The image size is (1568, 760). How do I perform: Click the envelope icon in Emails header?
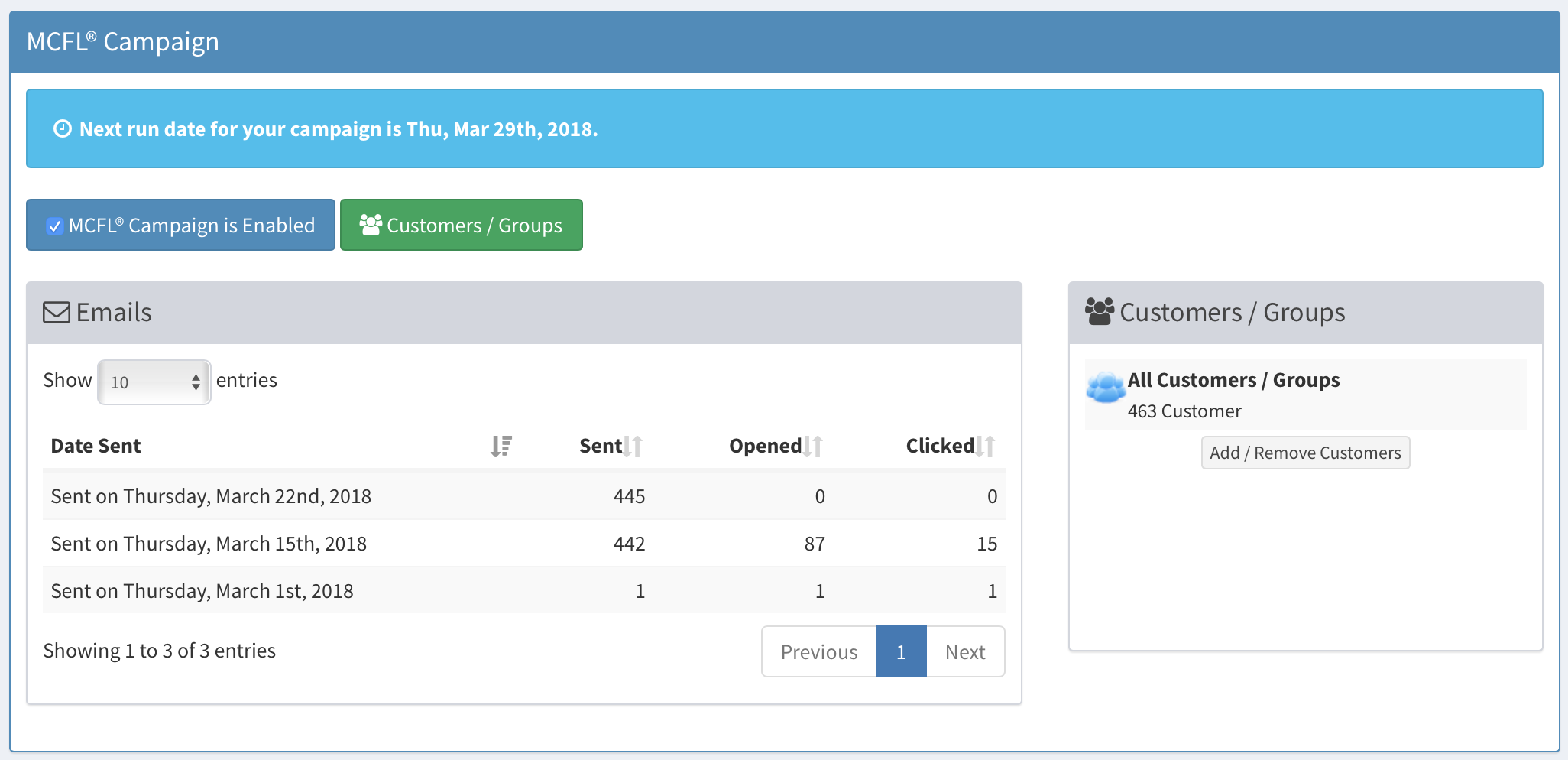tap(57, 313)
